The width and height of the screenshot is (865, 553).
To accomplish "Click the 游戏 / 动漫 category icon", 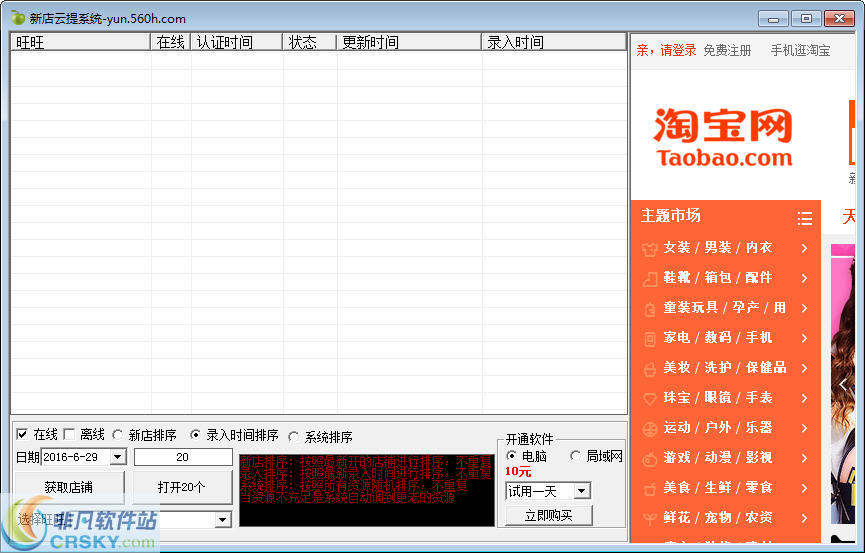I will pos(650,459).
